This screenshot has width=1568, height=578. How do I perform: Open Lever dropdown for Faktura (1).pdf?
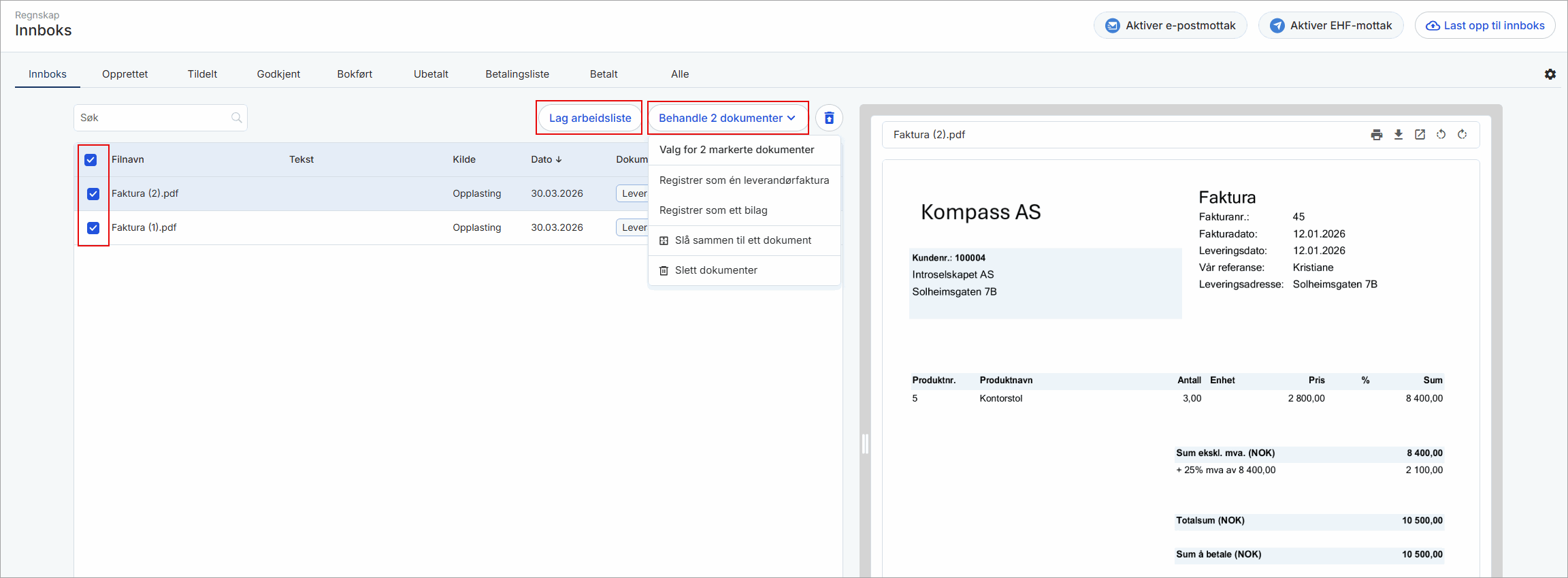(x=633, y=228)
